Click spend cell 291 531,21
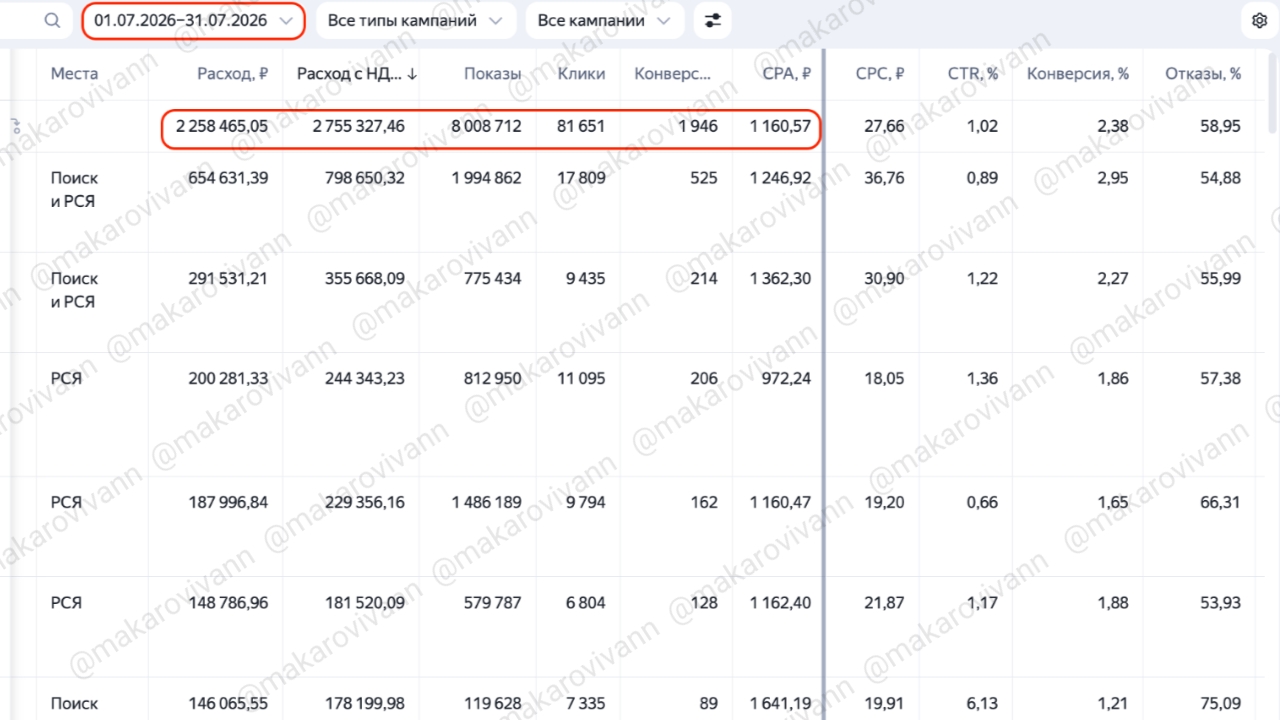Screen dimensions: 1280x720 228,279
